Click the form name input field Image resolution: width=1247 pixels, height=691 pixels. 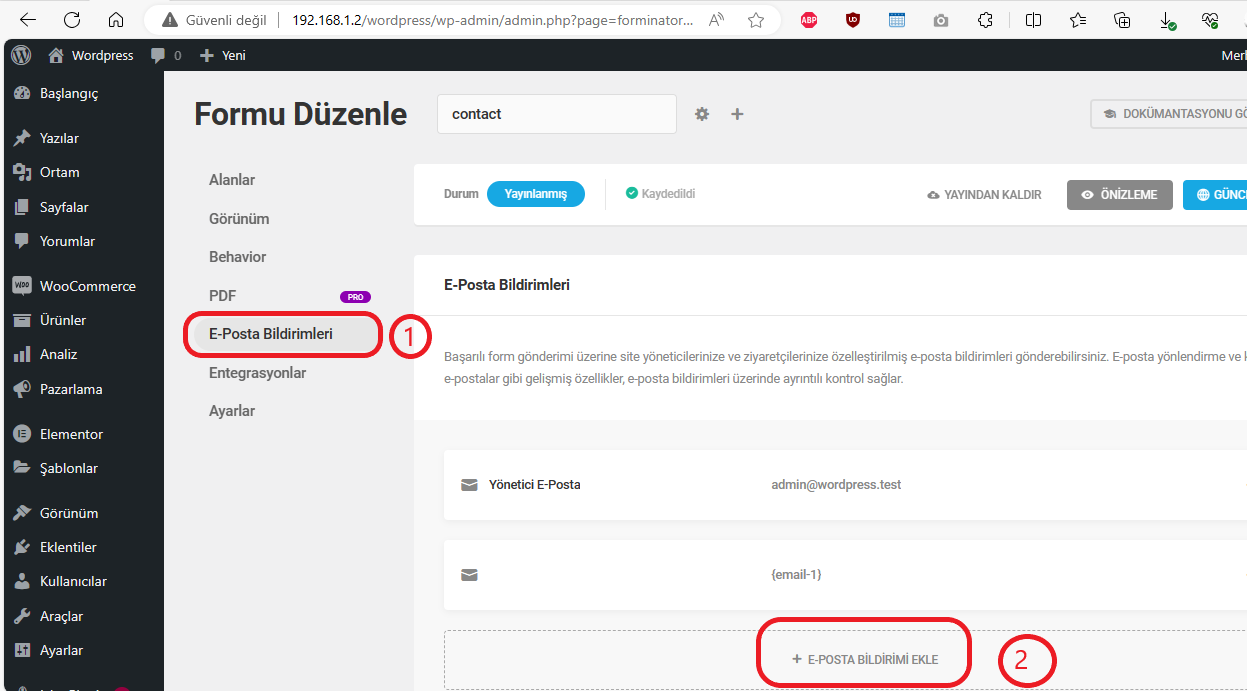click(x=557, y=114)
